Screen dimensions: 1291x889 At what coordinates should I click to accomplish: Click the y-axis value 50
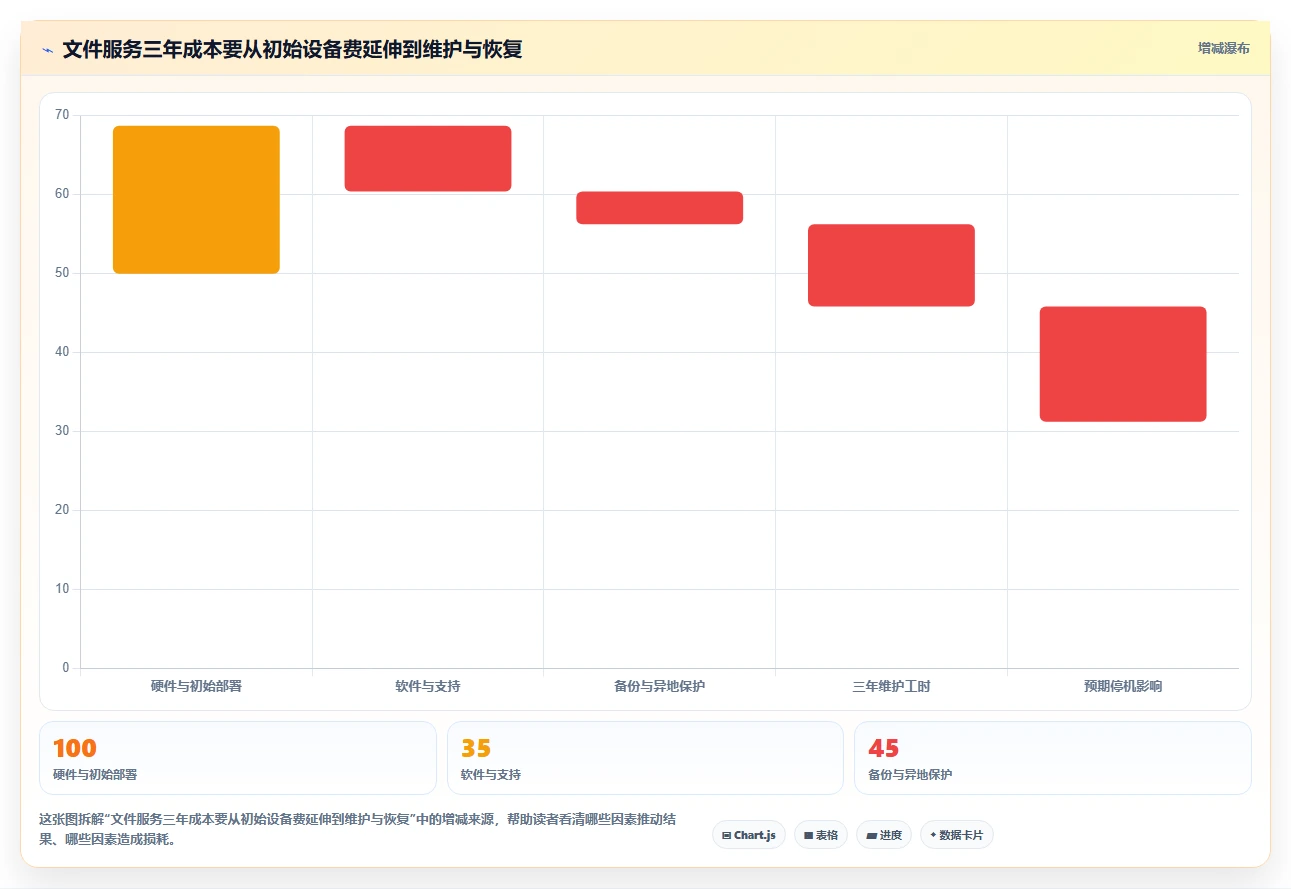[x=62, y=273]
